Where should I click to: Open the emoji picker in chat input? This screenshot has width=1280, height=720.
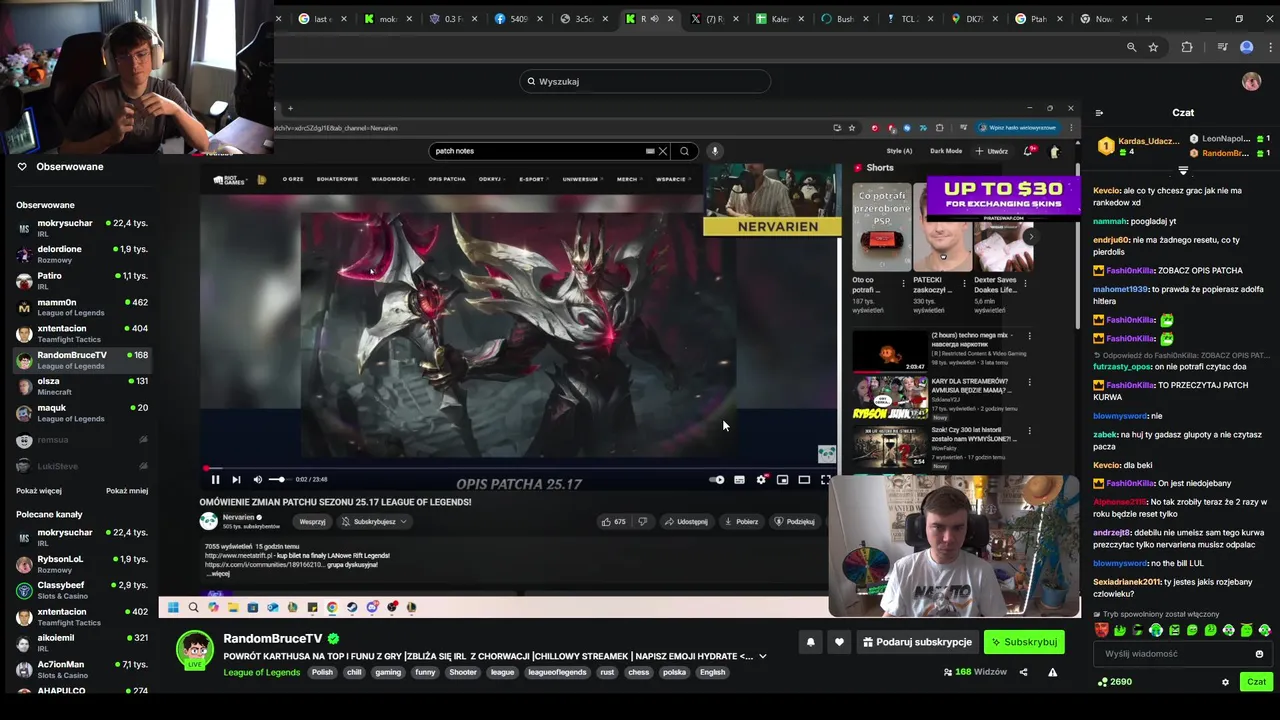1259,654
